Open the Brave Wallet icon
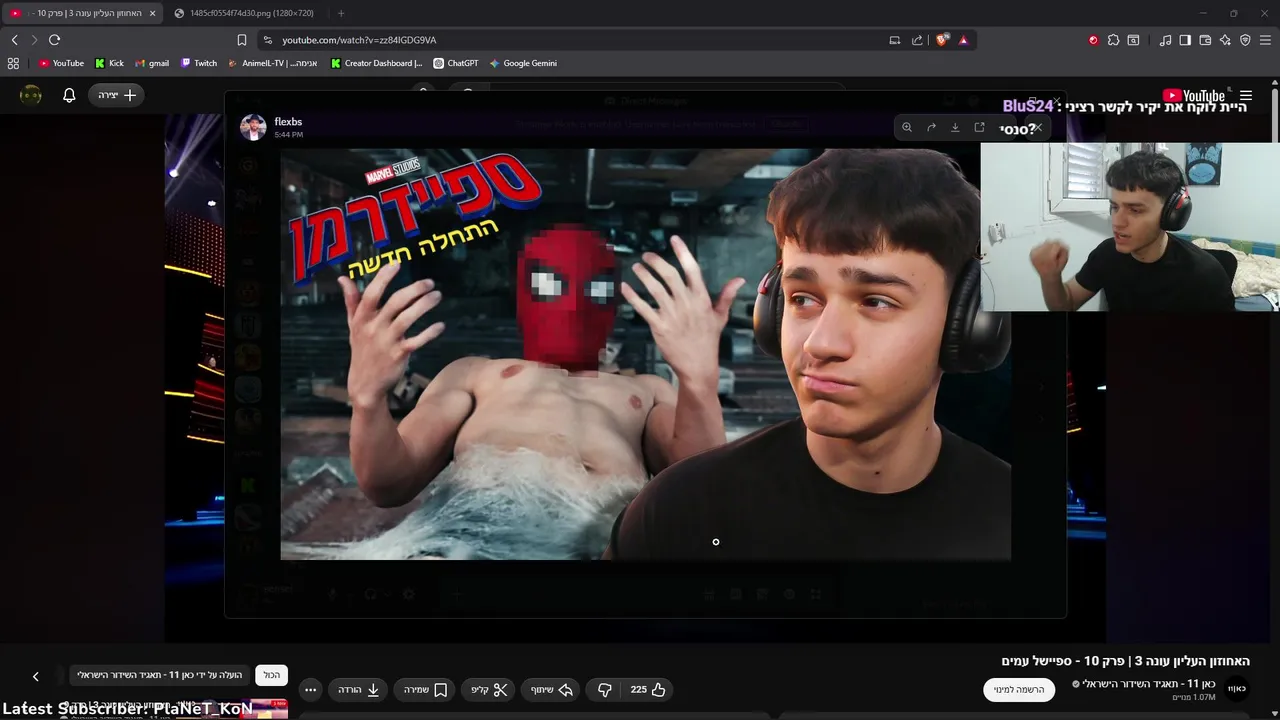This screenshot has width=1280, height=720. pos(1205,40)
